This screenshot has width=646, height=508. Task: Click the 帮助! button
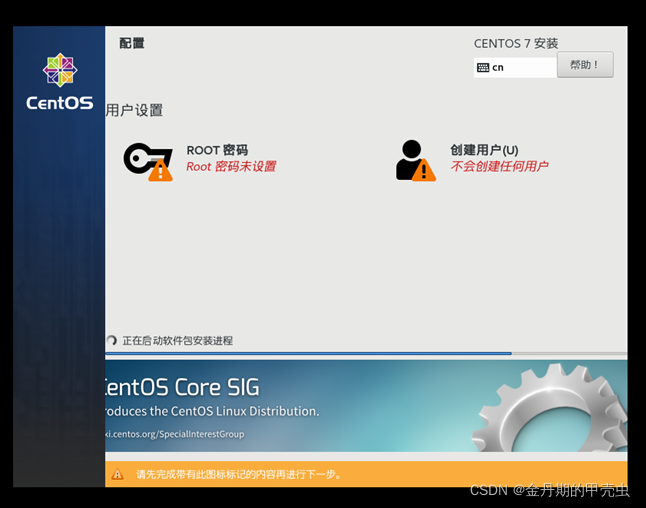click(585, 65)
